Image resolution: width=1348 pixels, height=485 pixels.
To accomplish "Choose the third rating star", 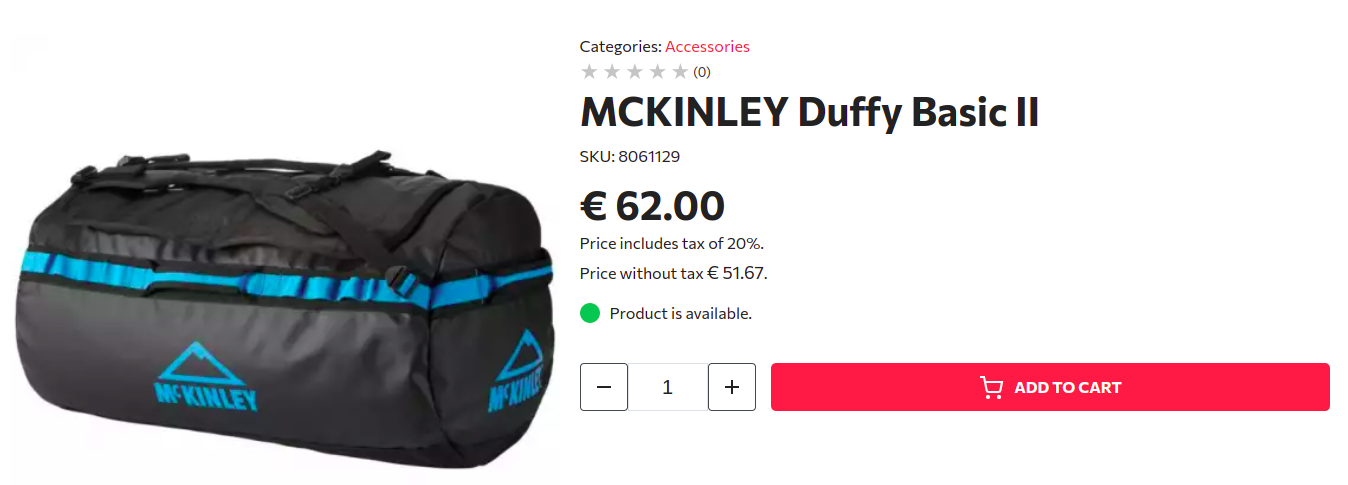I will [x=635, y=71].
